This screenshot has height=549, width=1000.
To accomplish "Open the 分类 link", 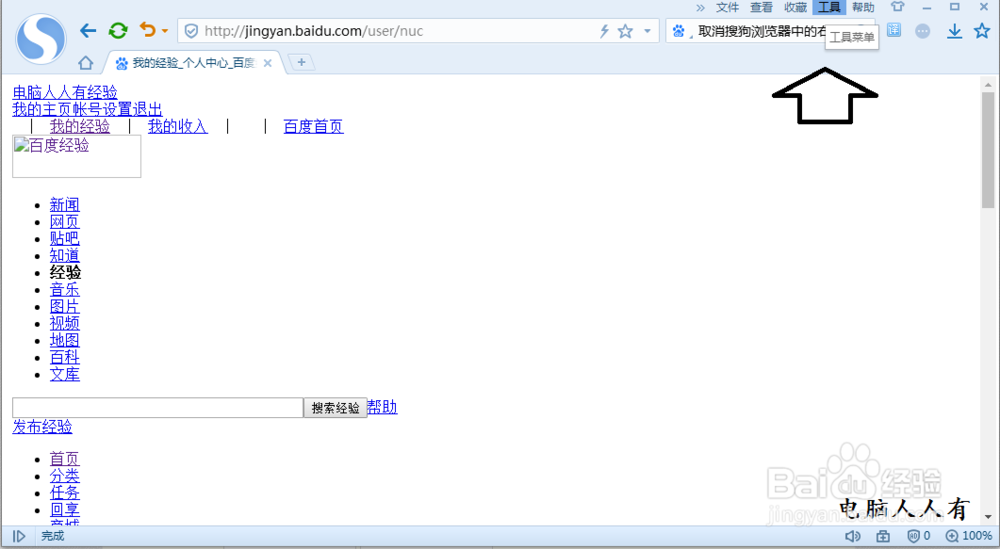I will [x=65, y=476].
